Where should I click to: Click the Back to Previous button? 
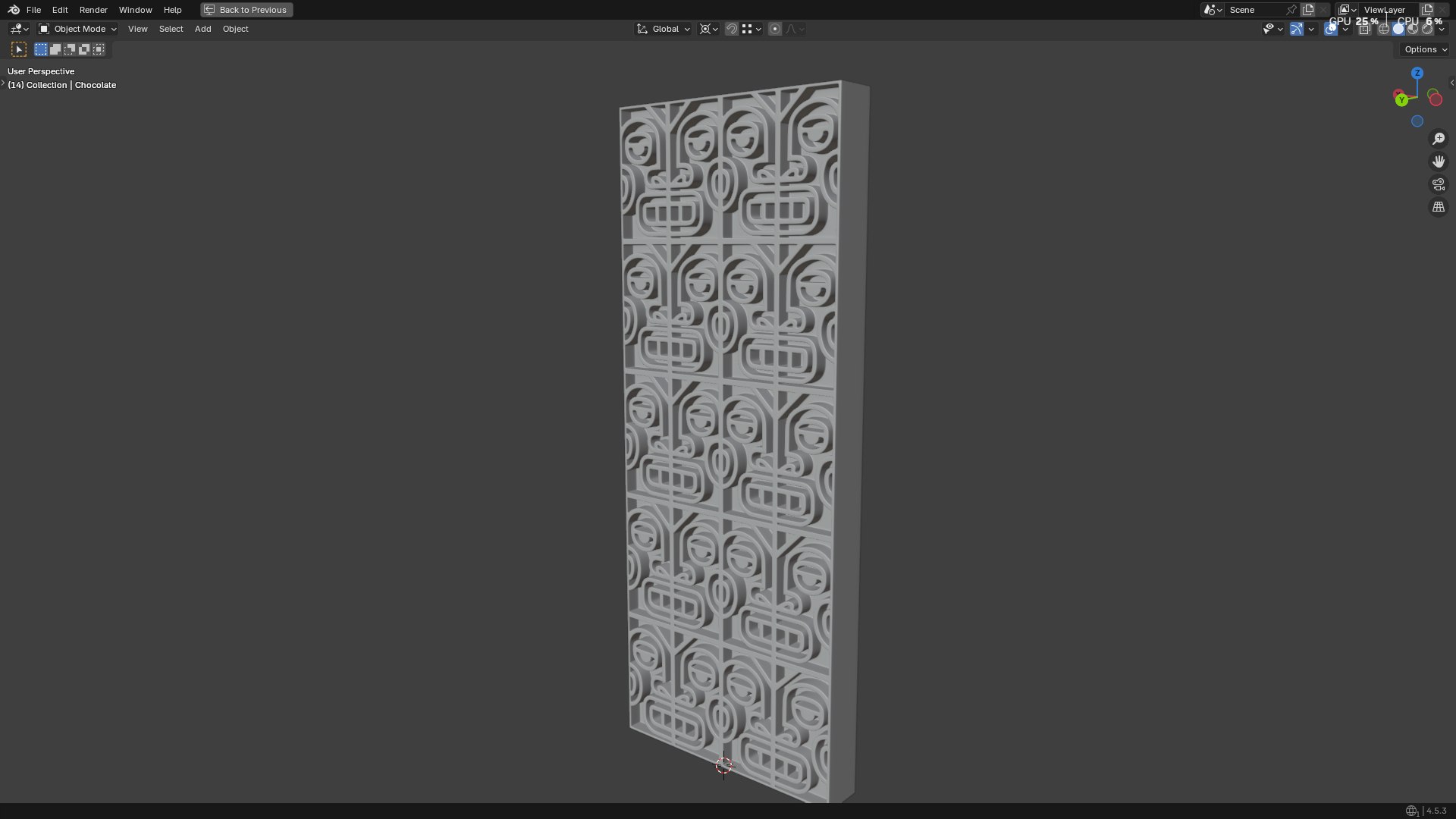coord(246,10)
